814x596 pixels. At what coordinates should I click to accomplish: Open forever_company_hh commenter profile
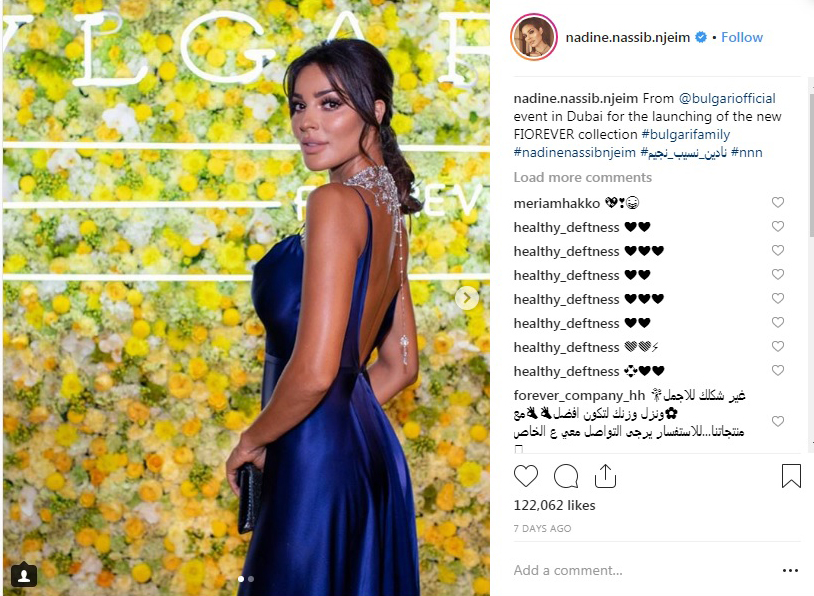(579, 395)
